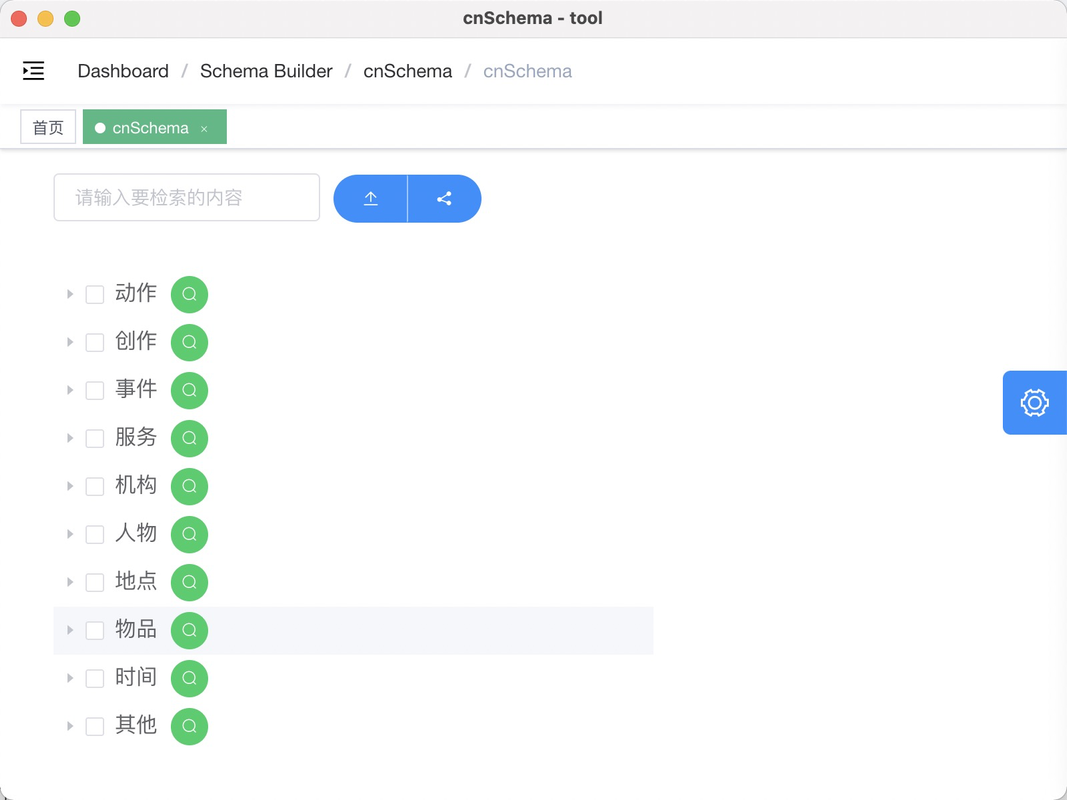Go to Dashboard in the breadcrumb
The width and height of the screenshot is (1067, 800).
pyautogui.click(x=123, y=71)
